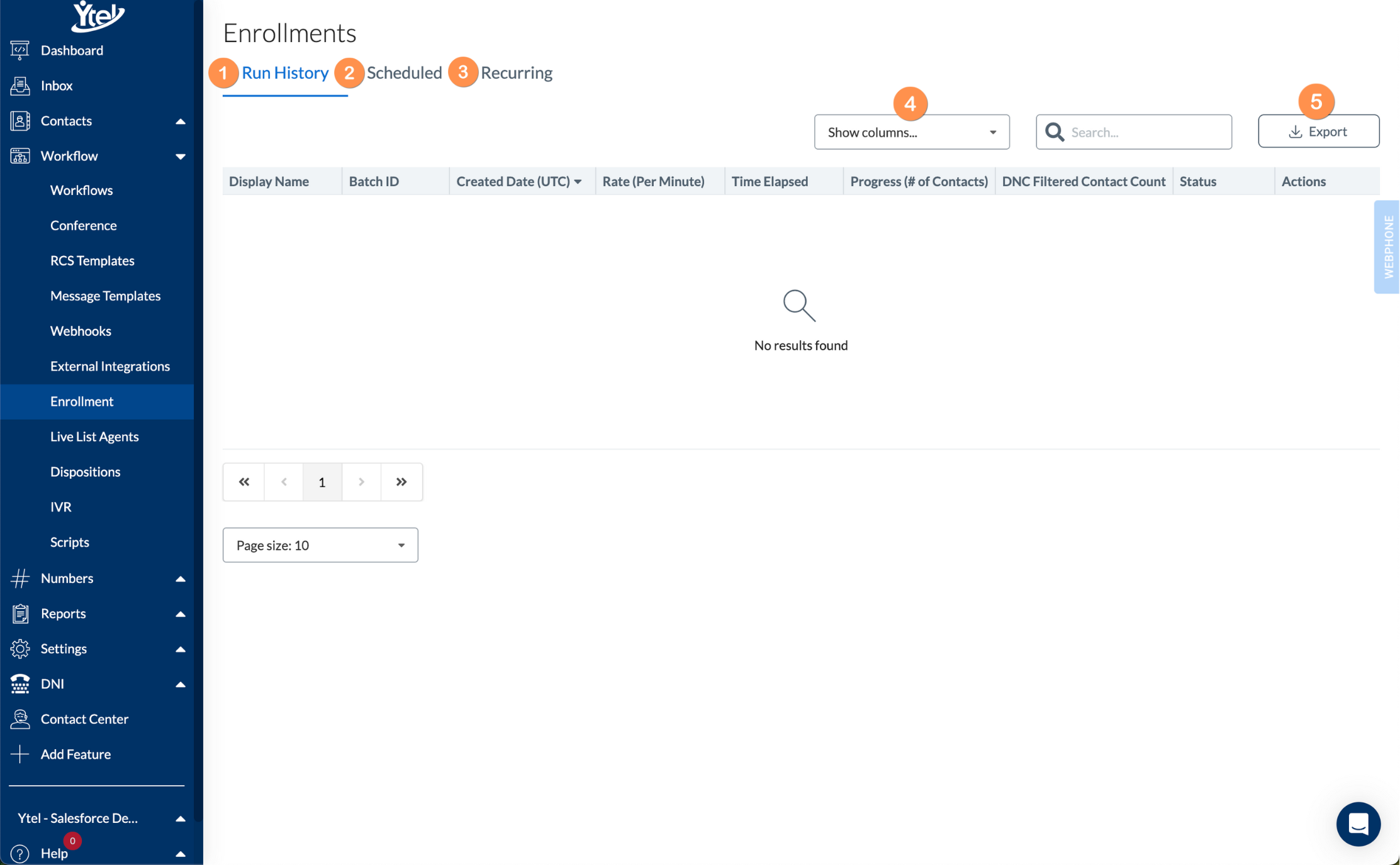This screenshot has width=1400, height=865.
Task: Click the Reports clipboard icon
Action: point(20,613)
